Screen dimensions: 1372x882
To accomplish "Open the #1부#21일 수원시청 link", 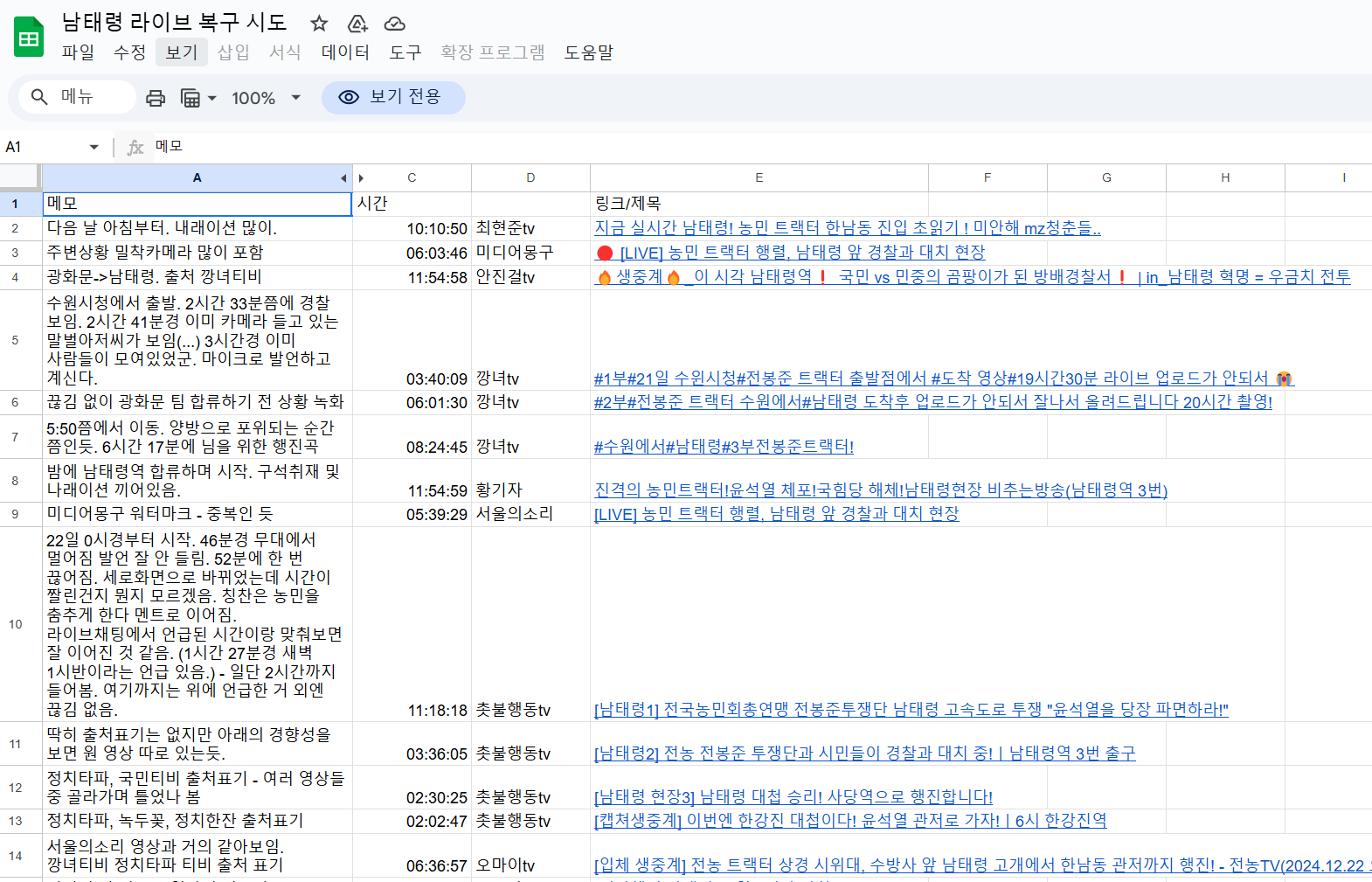I will (x=944, y=378).
